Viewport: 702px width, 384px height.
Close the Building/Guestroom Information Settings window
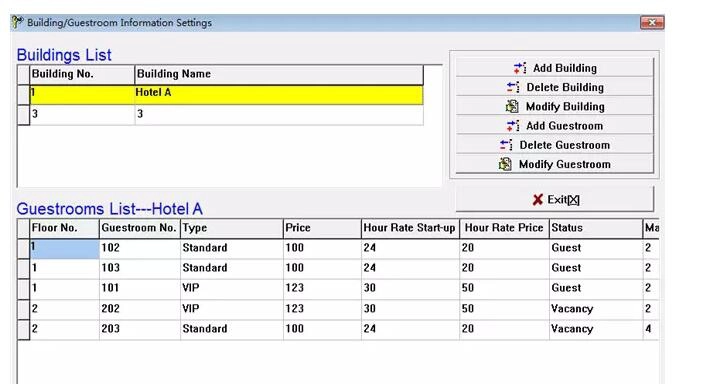tap(652, 22)
